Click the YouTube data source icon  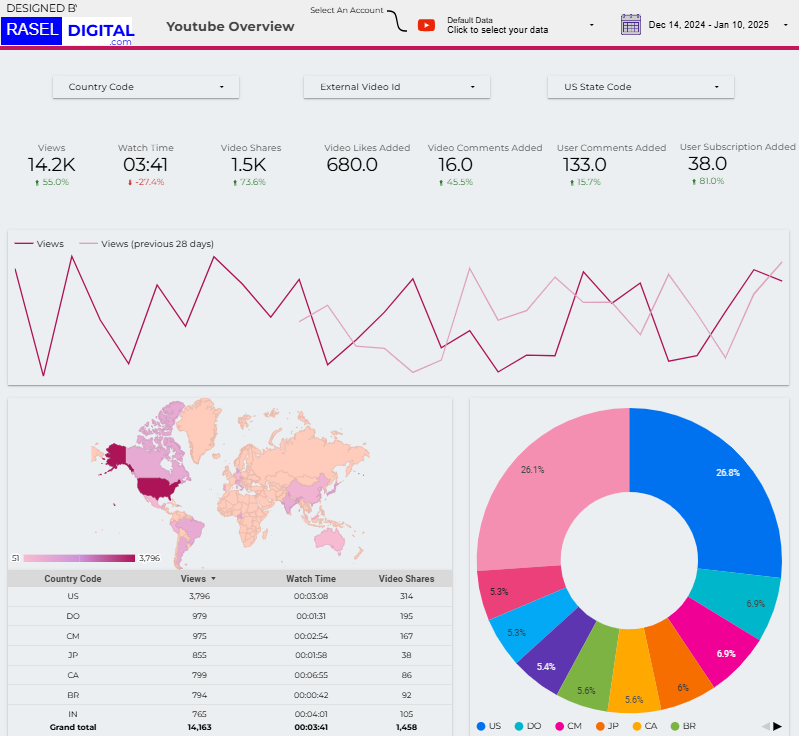point(426,25)
